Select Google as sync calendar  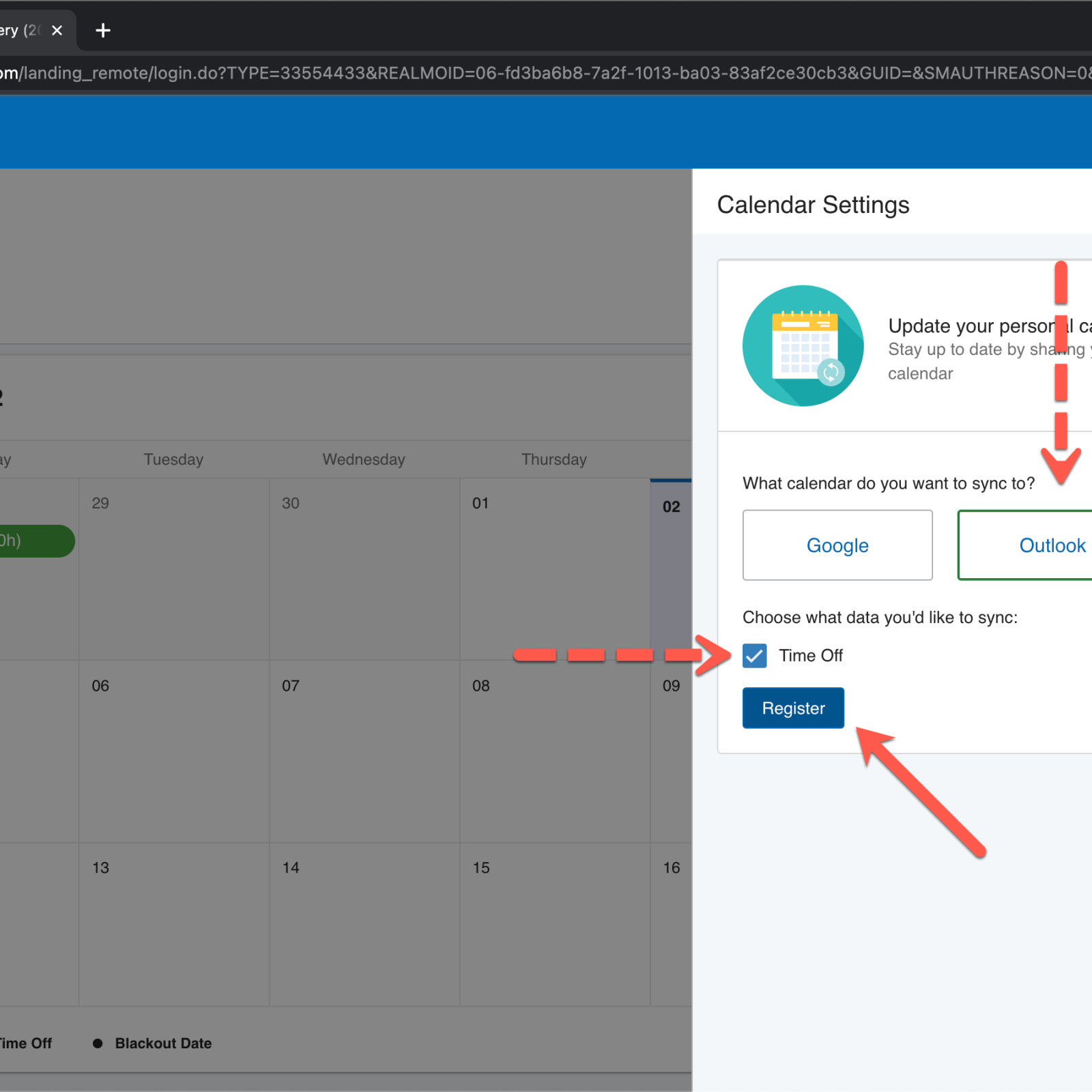coord(837,545)
